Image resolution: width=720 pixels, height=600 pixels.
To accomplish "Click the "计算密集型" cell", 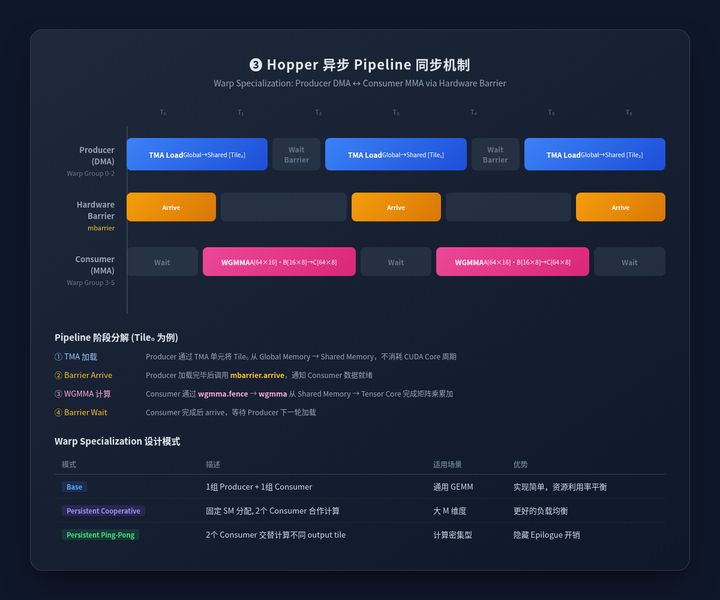I will tap(452, 535).
